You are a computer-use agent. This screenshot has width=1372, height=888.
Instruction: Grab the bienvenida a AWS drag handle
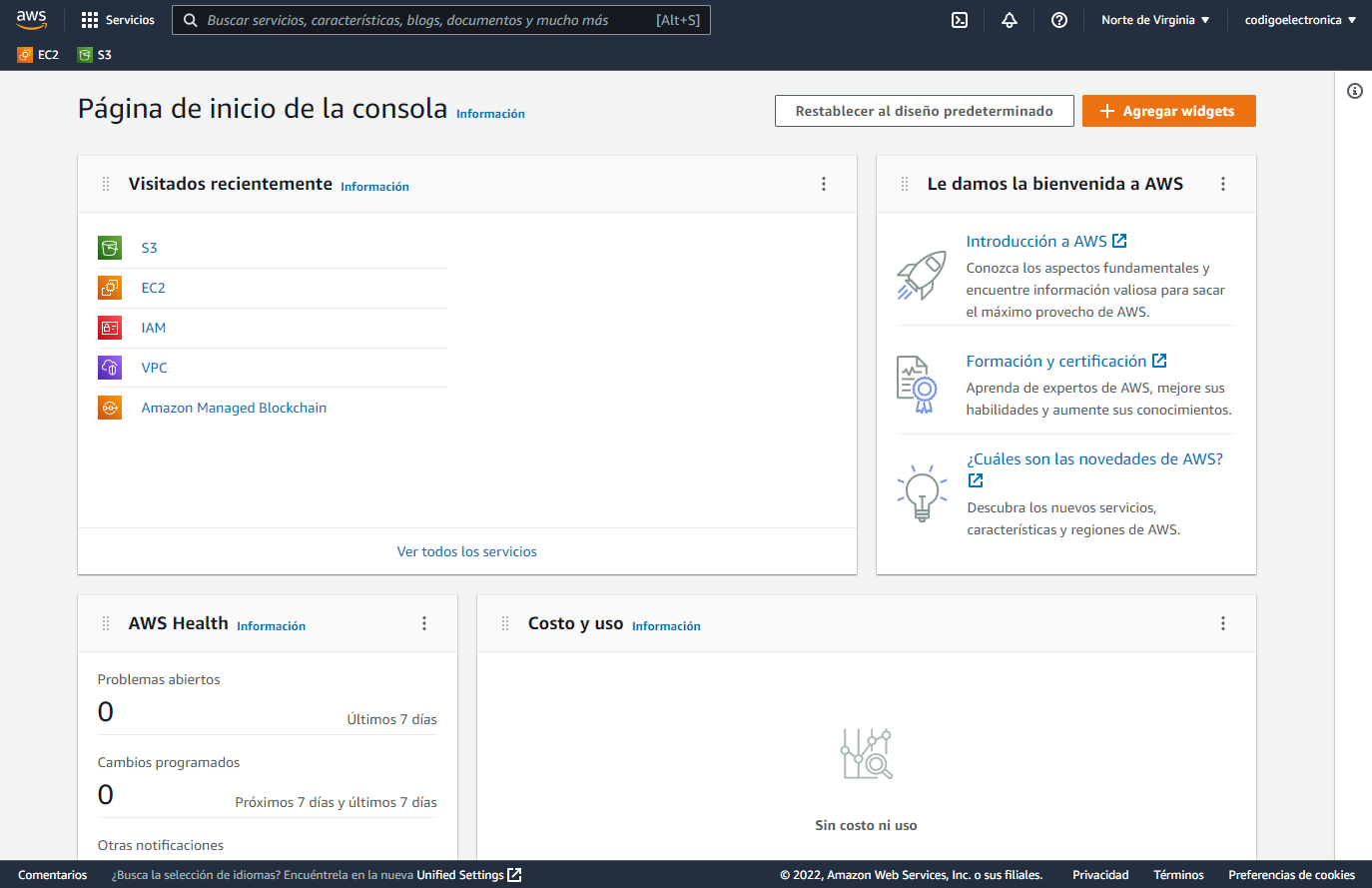point(905,184)
